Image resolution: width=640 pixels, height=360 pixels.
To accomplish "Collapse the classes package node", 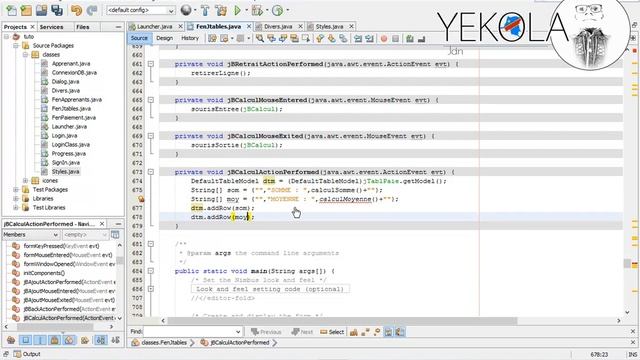I will 25,54.
